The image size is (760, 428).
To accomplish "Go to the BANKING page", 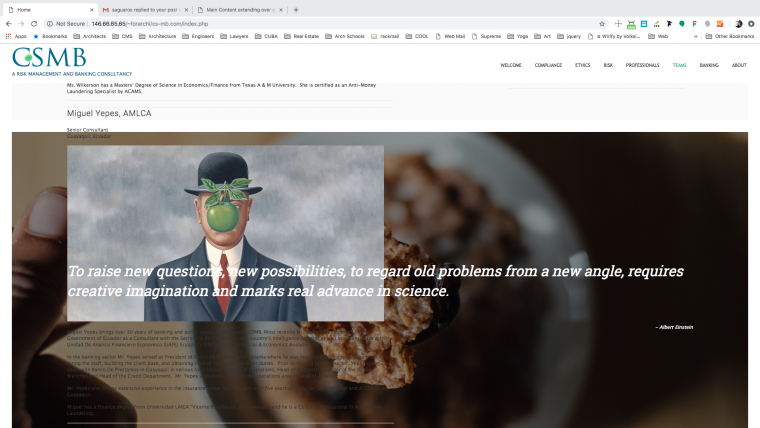I will click(x=709, y=65).
